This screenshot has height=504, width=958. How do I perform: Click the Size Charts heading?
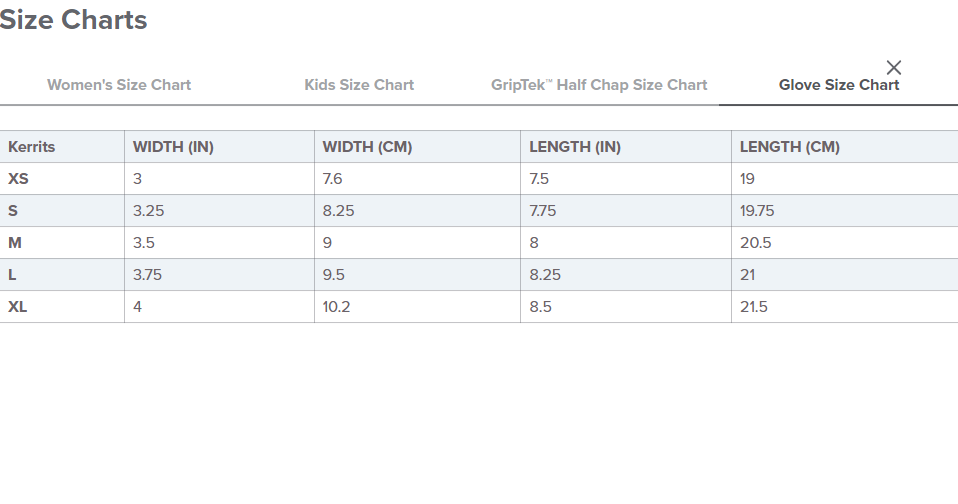pos(73,20)
